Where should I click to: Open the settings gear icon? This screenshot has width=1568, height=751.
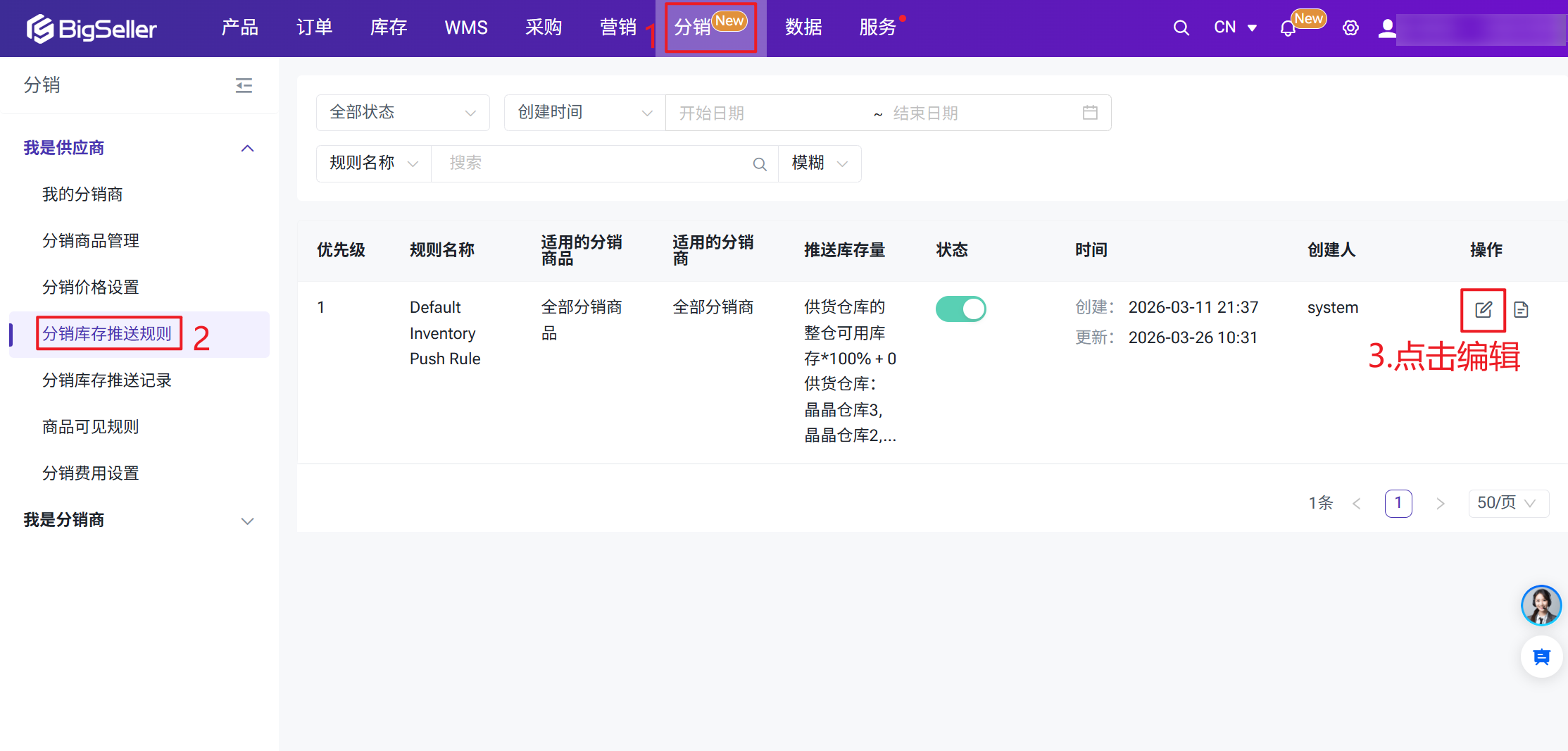pyautogui.click(x=1350, y=28)
